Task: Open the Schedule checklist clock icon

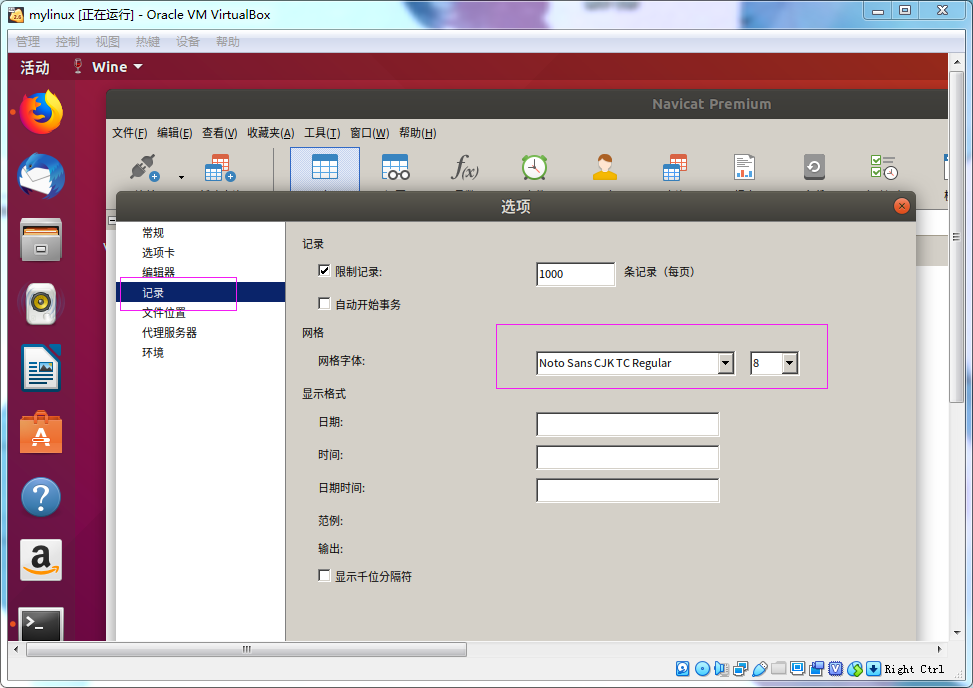Action: coord(884,168)
